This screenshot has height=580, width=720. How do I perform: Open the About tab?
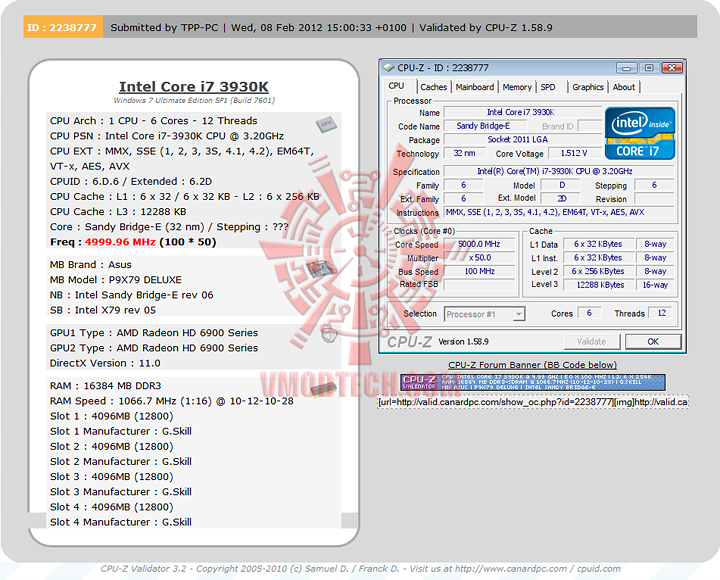point(624,87)
